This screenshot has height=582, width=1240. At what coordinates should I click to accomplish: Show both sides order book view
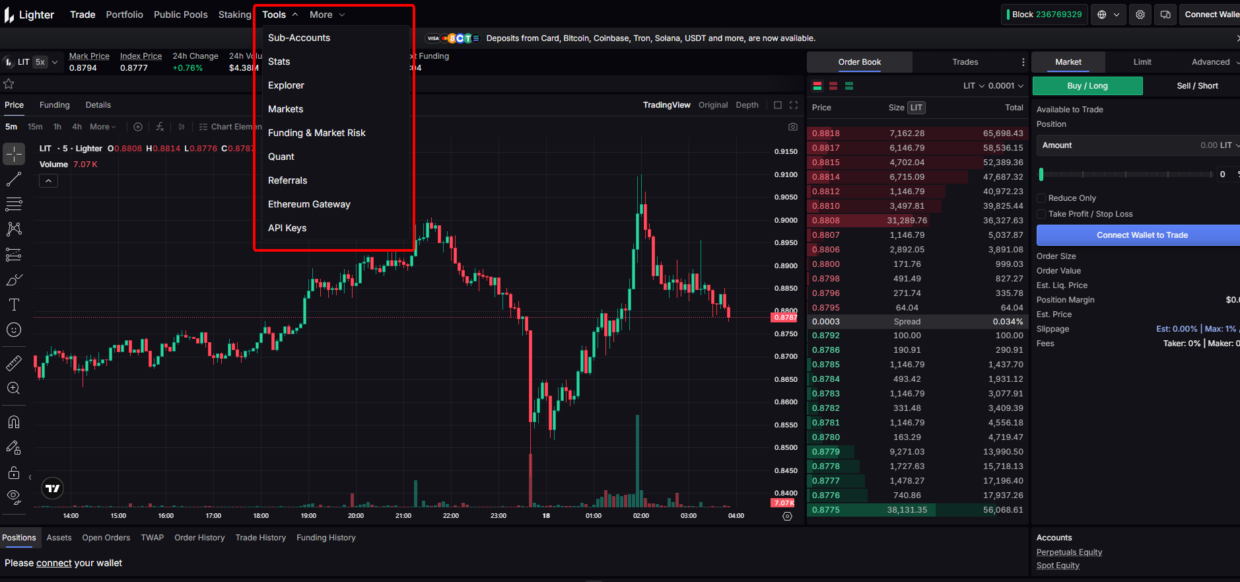click(818, 86)
